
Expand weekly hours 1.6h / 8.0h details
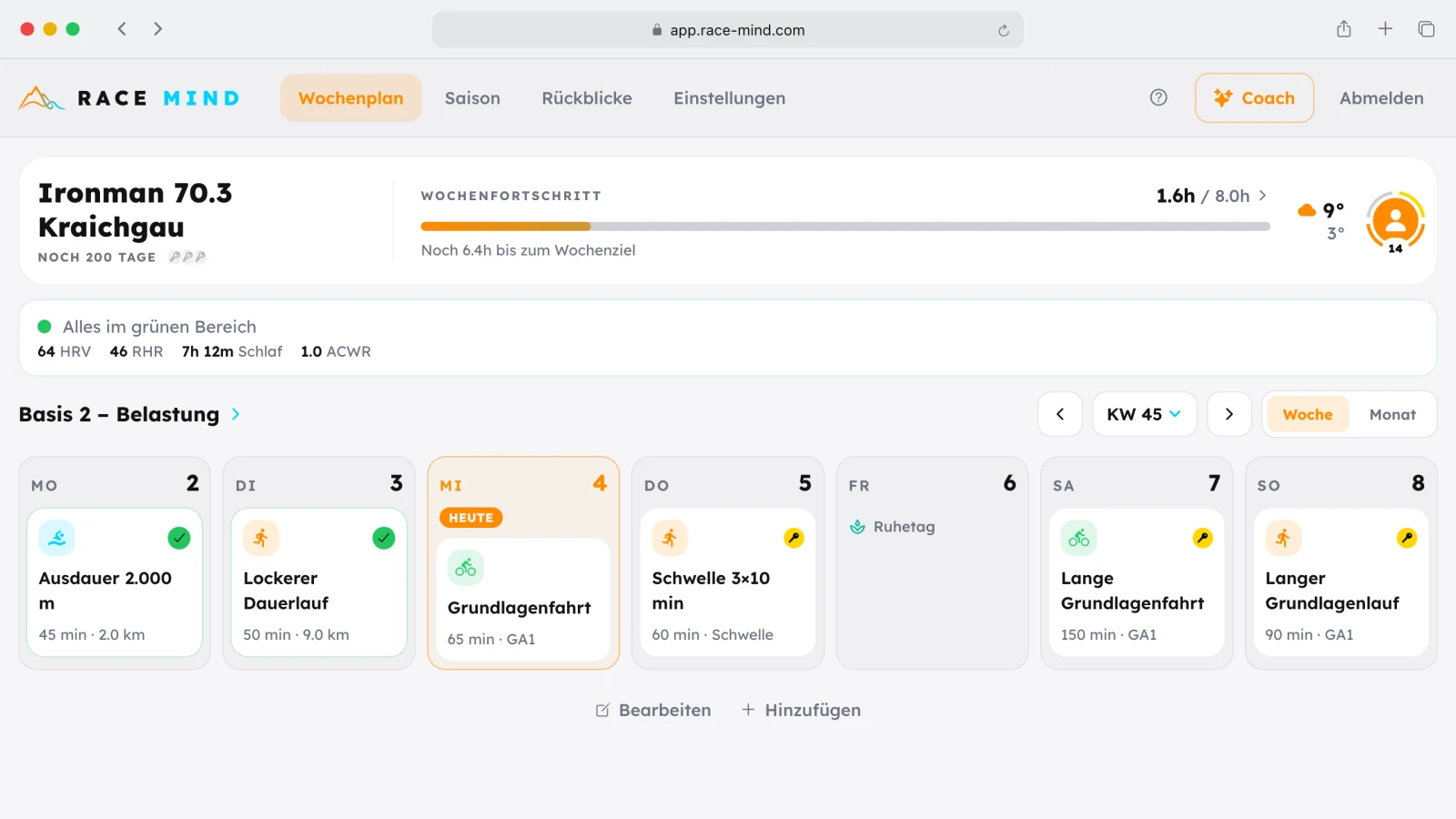tap(1210, 196)
